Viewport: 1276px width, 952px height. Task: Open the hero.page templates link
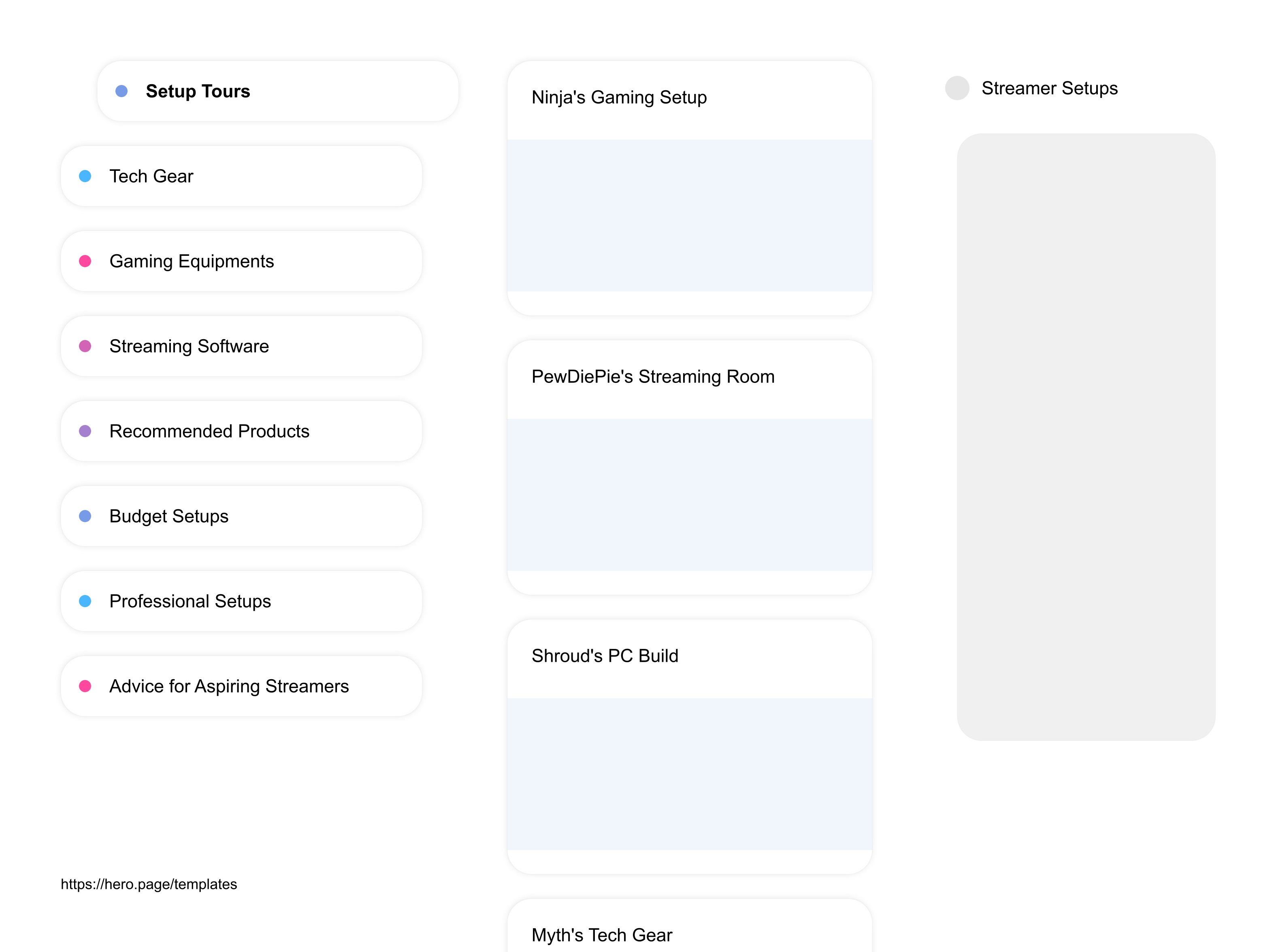point(149,884)
